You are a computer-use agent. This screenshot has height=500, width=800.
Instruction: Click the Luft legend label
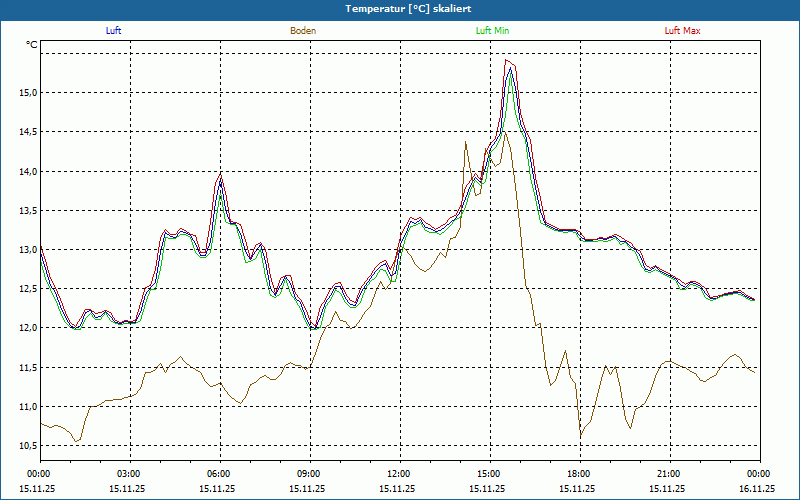[113, 31]
